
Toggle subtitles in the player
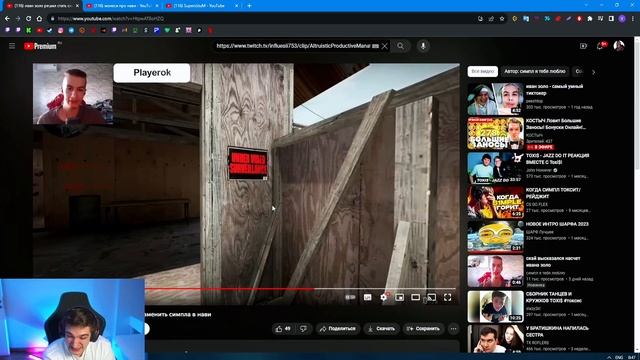point(367,298)
